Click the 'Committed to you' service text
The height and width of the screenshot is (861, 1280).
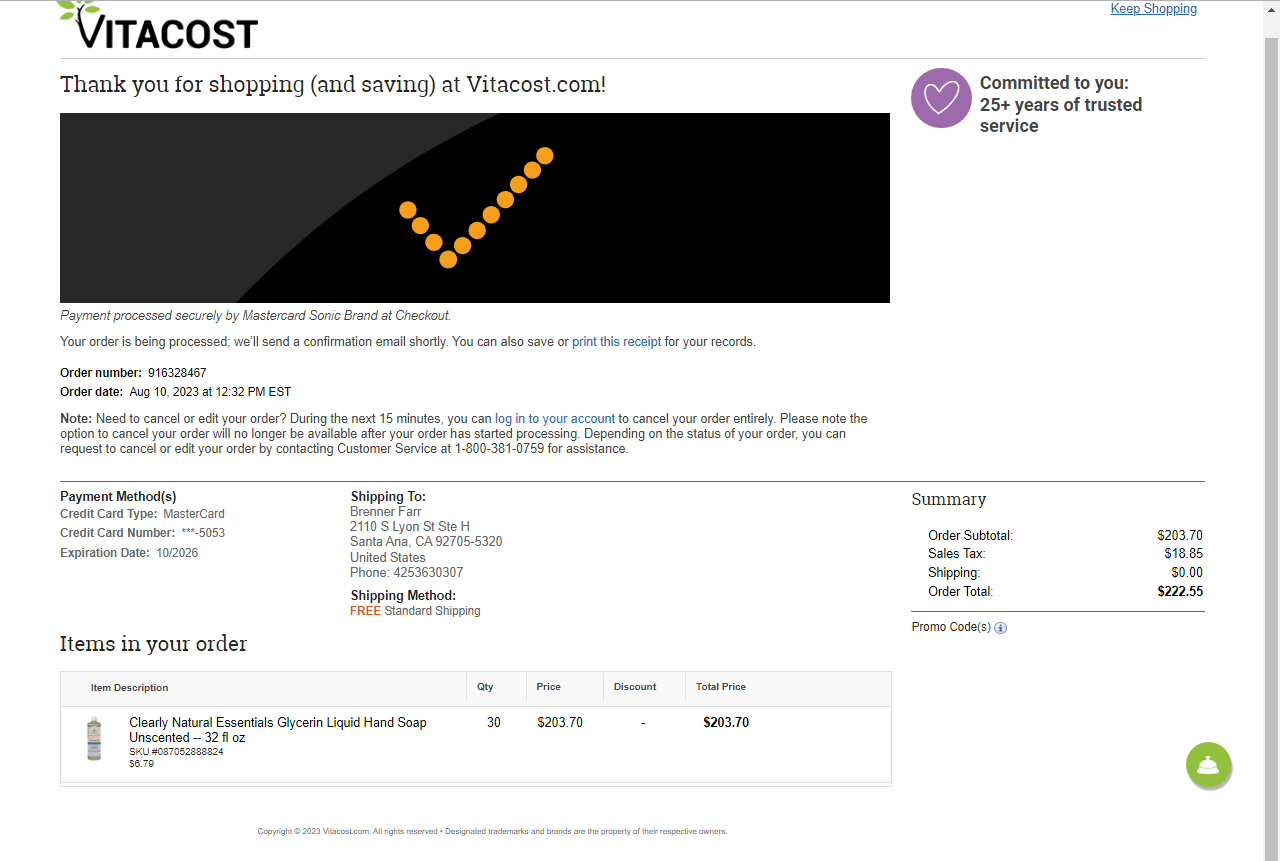1061,104
